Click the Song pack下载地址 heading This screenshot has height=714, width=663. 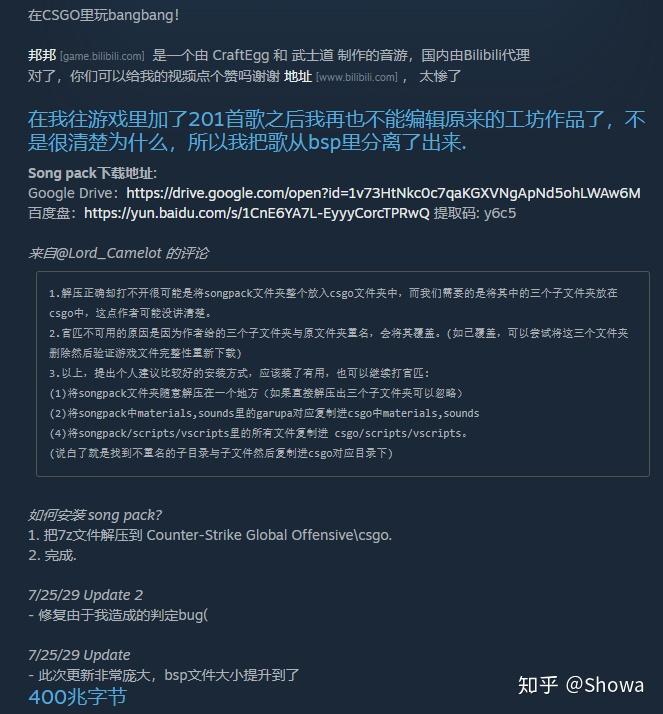tap(92, 173)
